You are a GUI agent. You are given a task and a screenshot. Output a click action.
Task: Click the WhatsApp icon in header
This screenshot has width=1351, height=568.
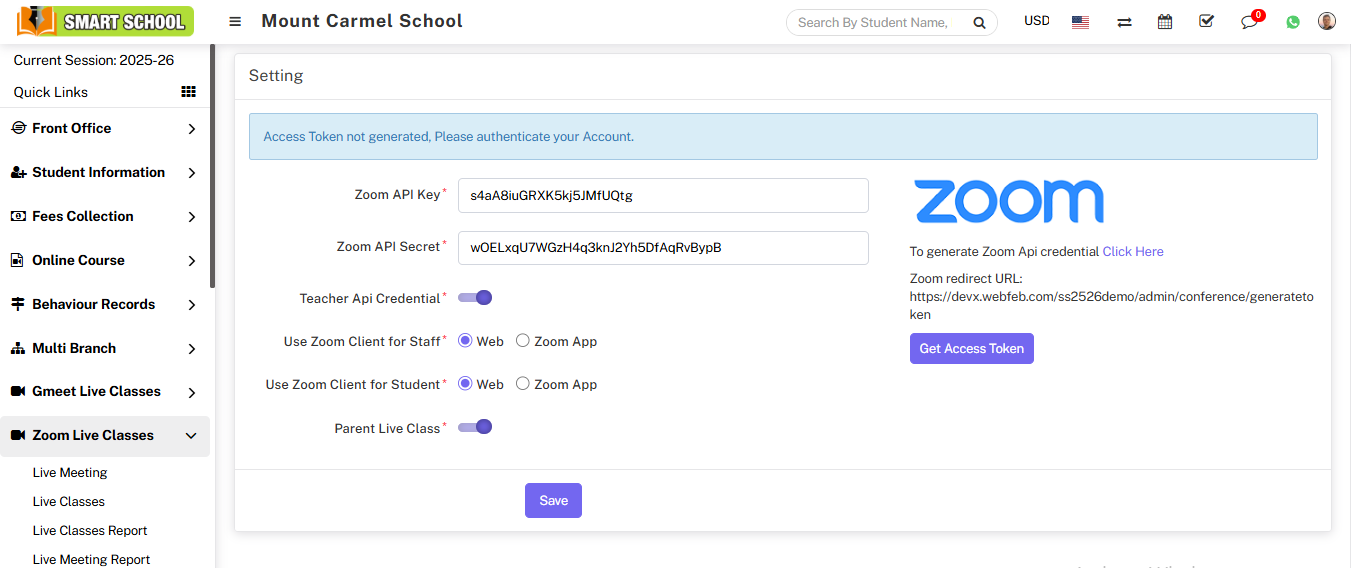click(x=1293, y=22)
